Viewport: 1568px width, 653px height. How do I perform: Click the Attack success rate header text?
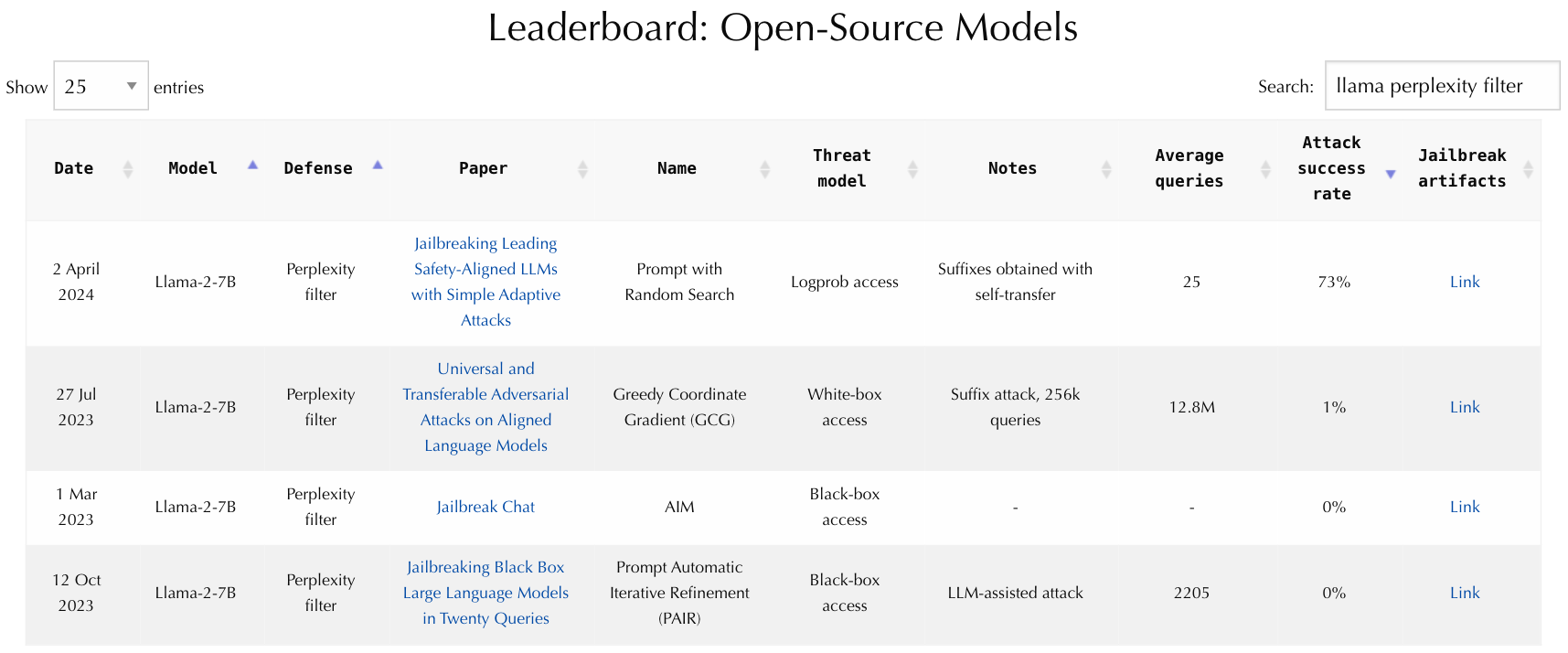click(x=1331, y=168)
